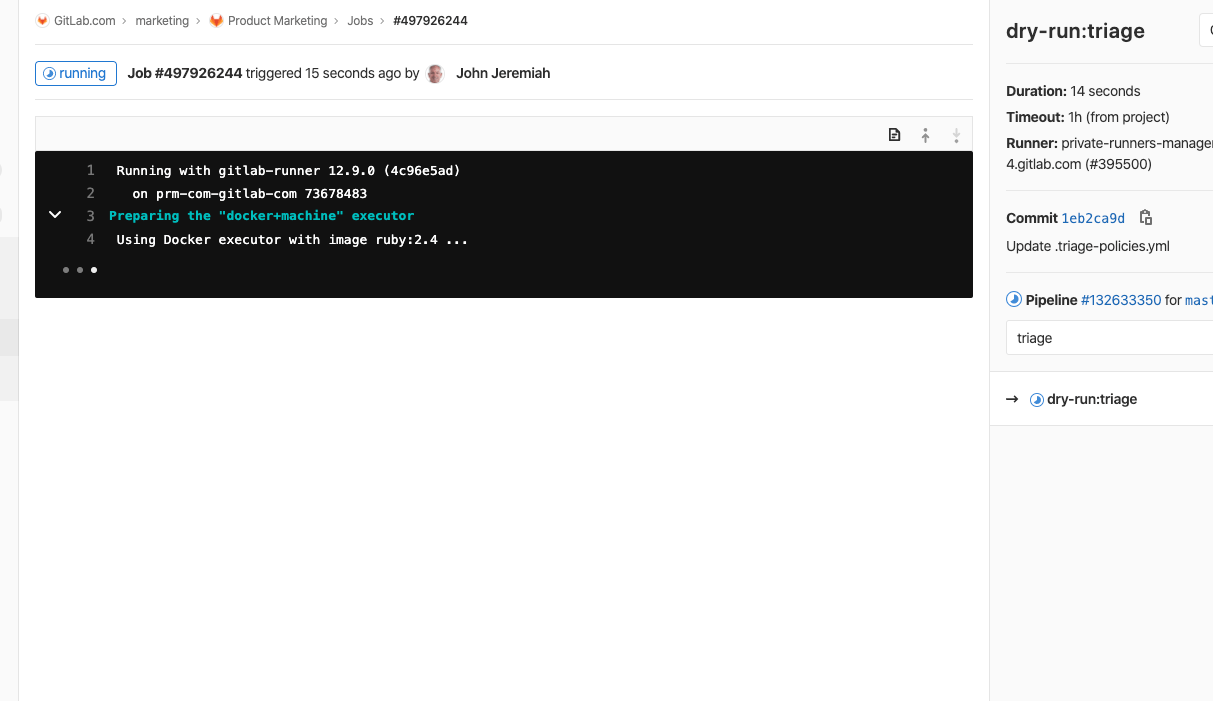Click John Jeremiah's avatar picture
The width and height of the screenshot is (1213, 701).
point(435,74)
